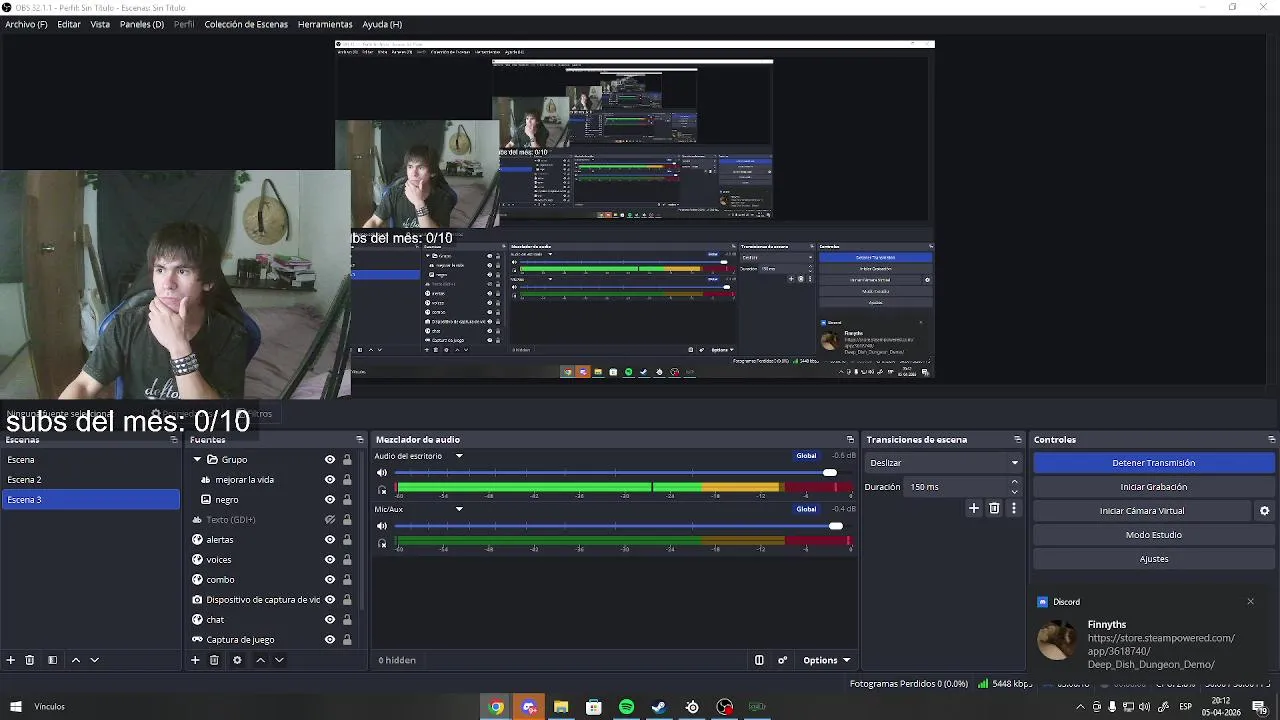Show the Texto (GDI+) source

click(330, 520)
